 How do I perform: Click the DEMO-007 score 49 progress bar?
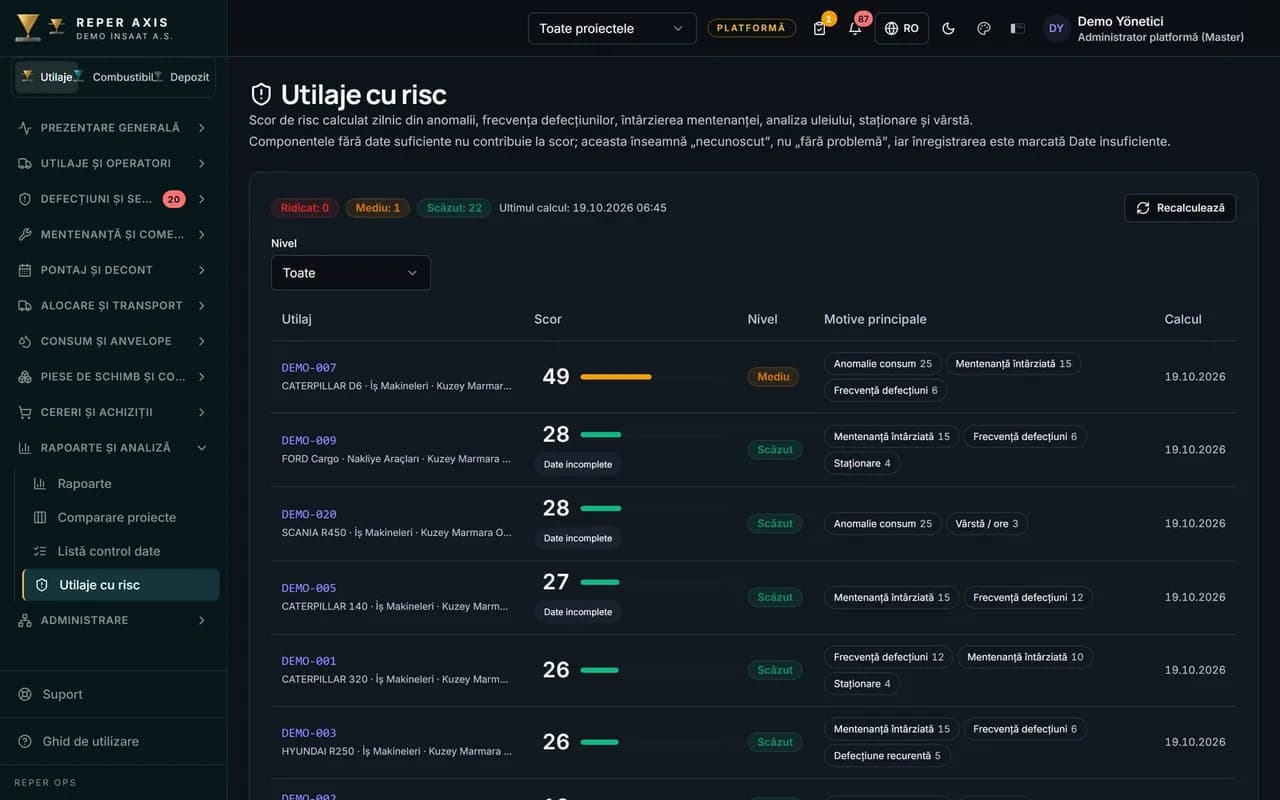click(653, 377)
